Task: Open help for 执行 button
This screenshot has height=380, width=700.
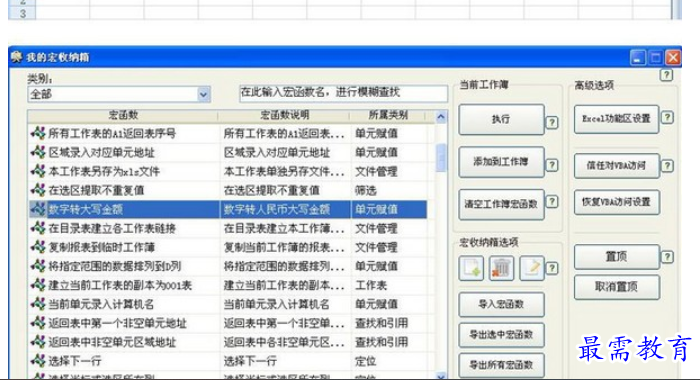Action: 552,122
